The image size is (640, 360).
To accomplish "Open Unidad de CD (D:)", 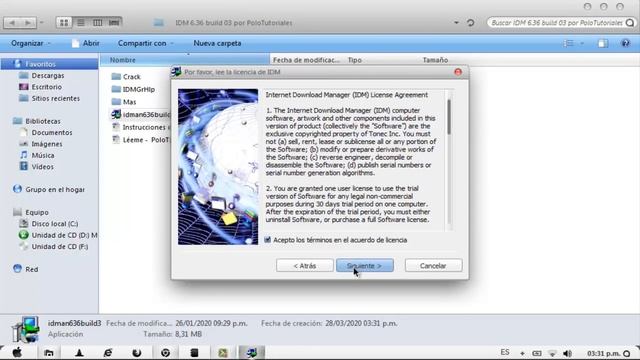I will 58,235.
